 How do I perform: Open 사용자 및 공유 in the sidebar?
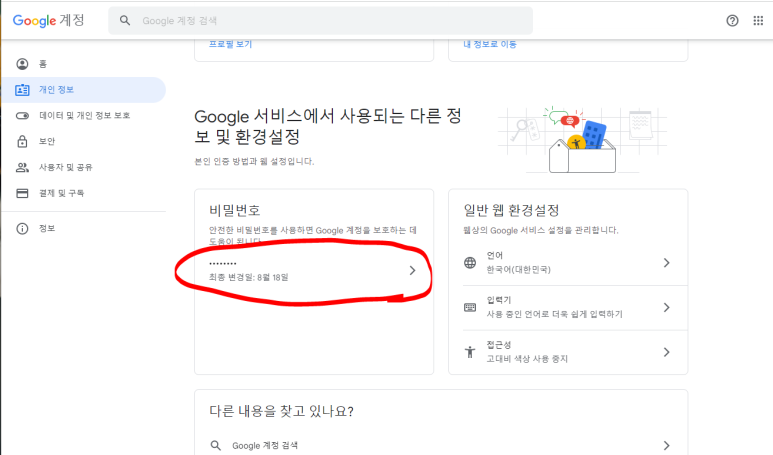coord(83,167)
